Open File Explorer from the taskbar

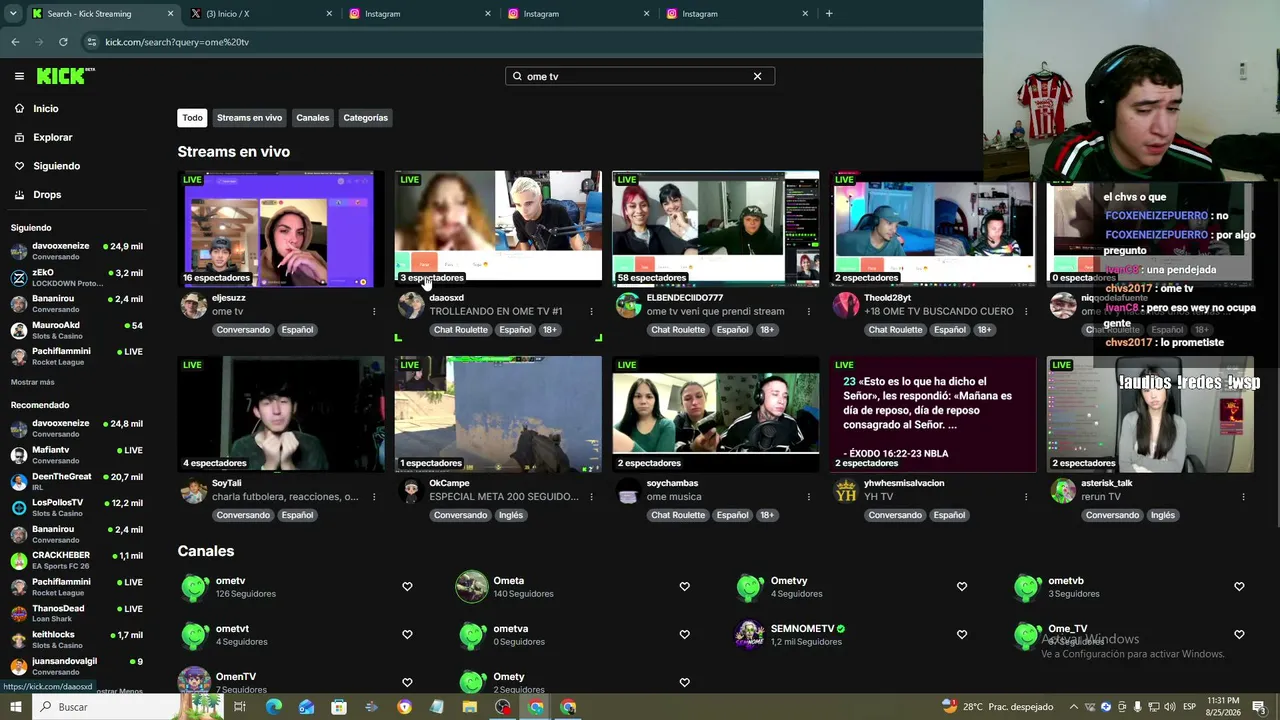[469, 707]
